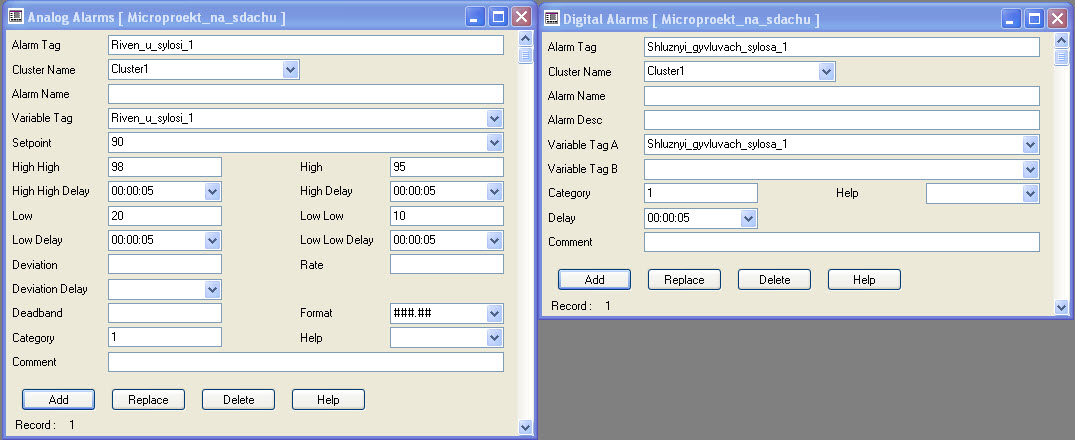Open Variable Tag dropdown in Analog Alarms

[495, 118]
